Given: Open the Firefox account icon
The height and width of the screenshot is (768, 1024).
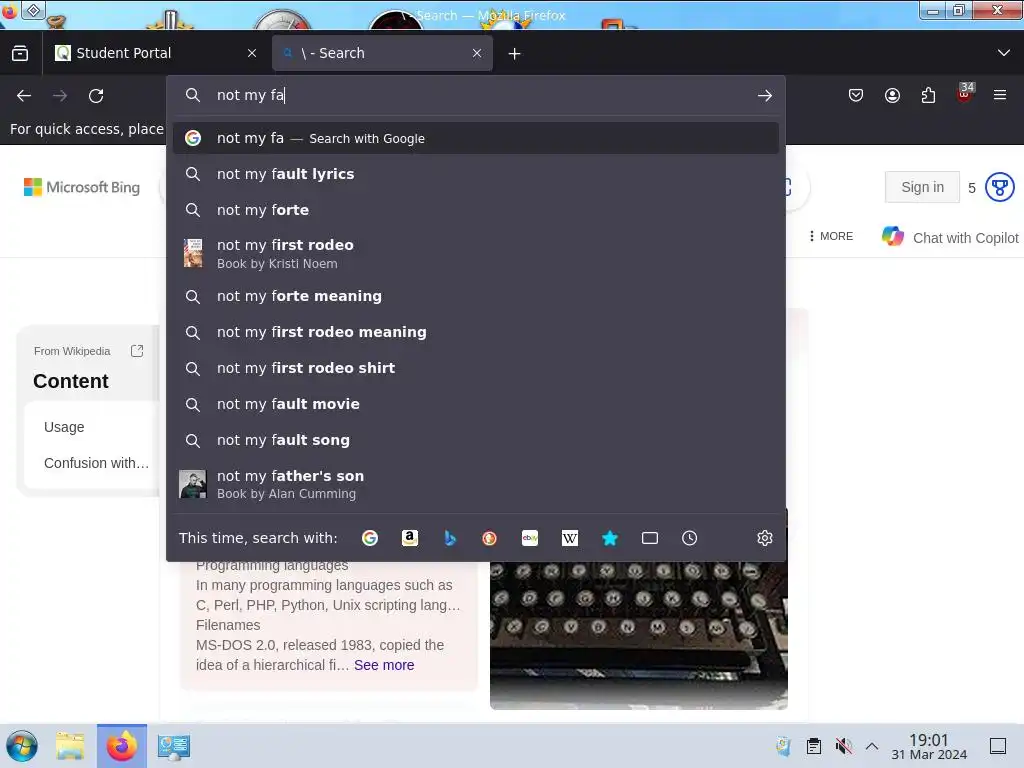Looking at the screenshot, I should pos(892,95).
